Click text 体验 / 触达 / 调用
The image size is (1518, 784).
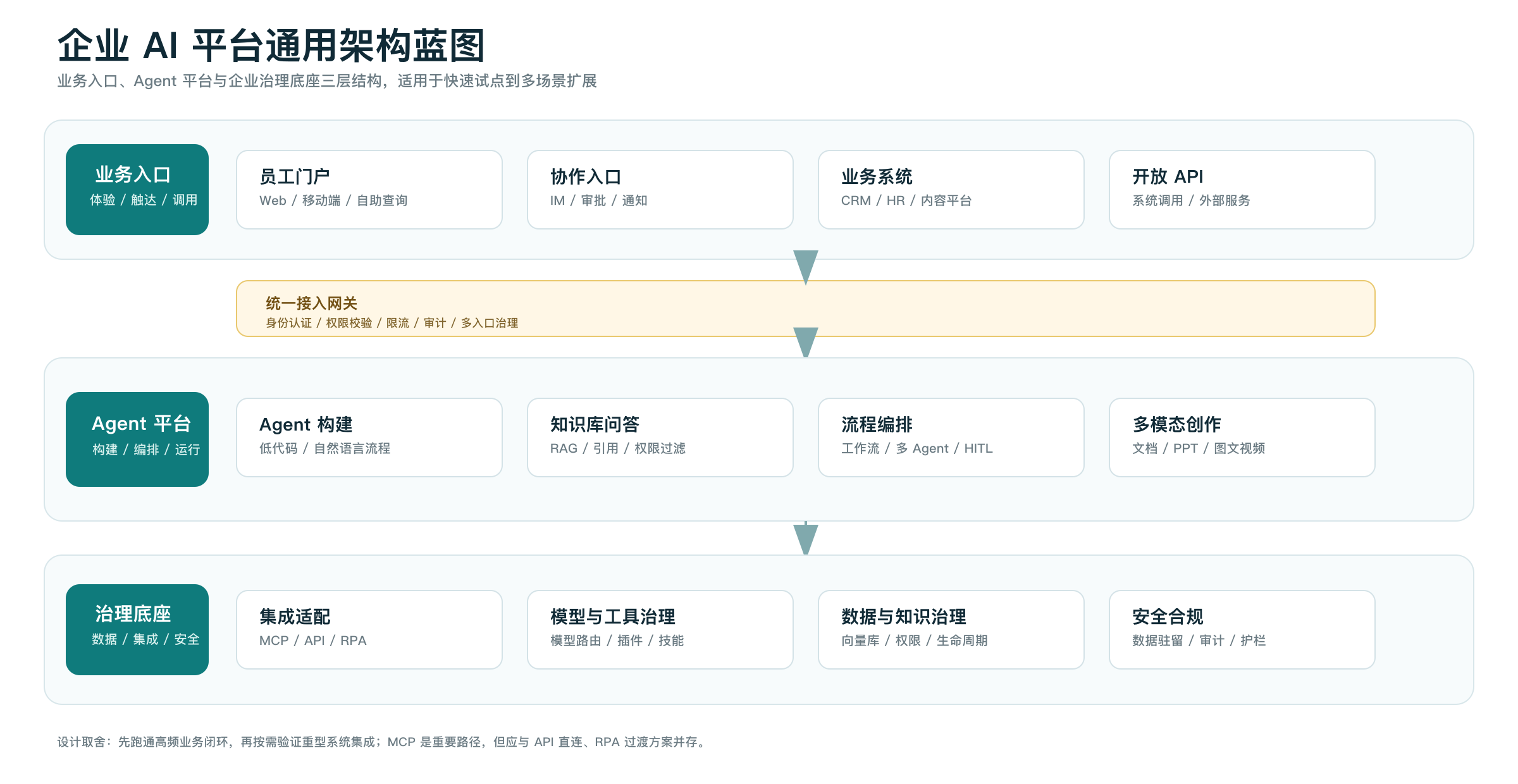144,200
